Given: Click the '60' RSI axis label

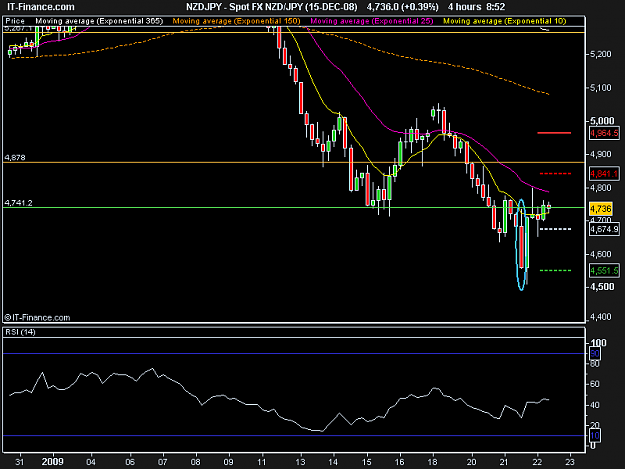Looking at the screenshot, I should click(x=595, y=384).
